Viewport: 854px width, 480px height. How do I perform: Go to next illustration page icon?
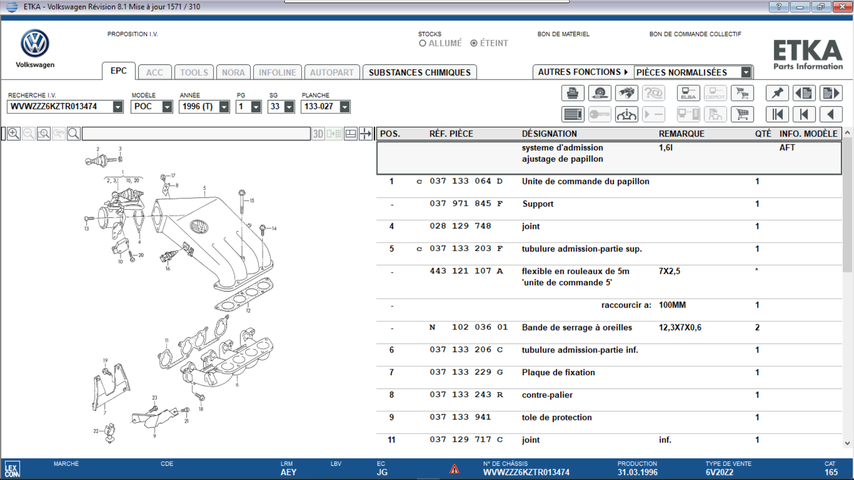(831, 93)
